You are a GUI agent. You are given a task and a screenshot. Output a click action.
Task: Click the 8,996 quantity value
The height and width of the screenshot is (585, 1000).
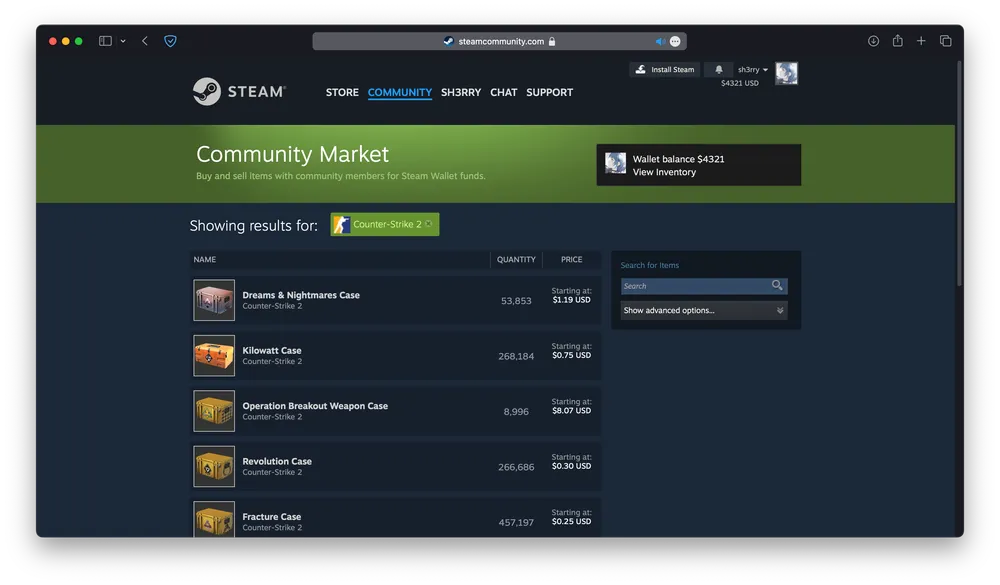click(x=516, y=411)
